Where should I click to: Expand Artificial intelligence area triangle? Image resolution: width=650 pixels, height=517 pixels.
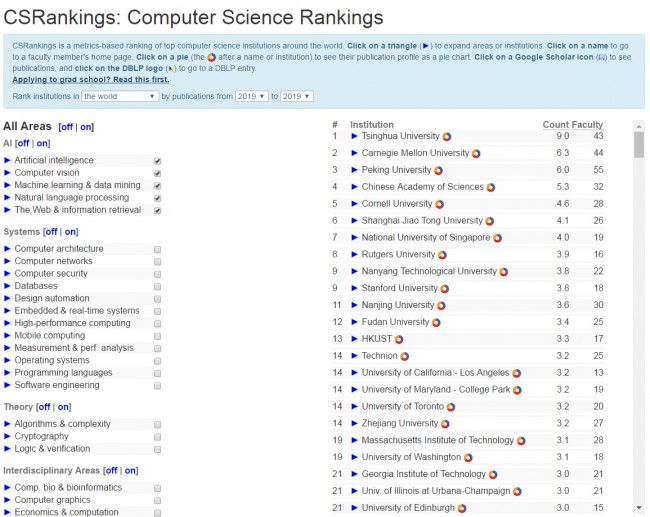[7, 160]
